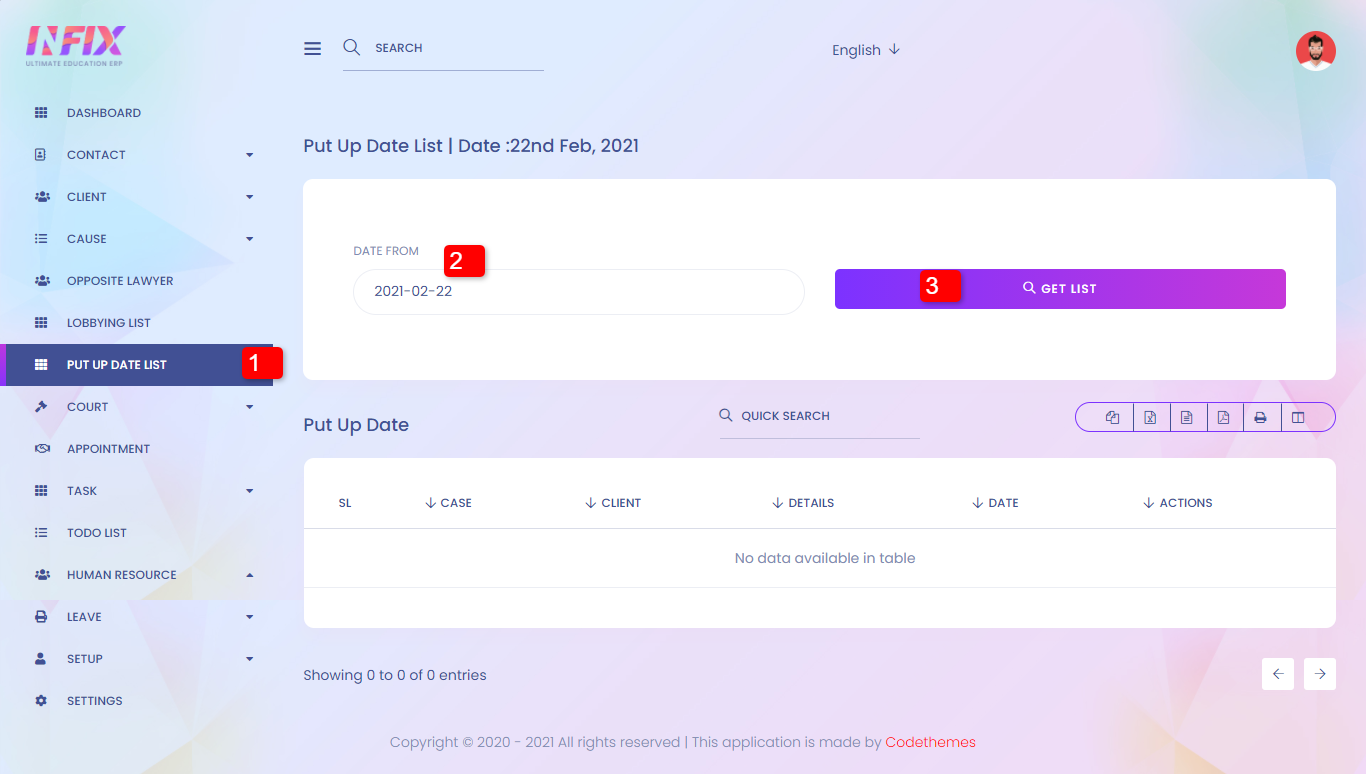Image resolution: width=1366 pixels, height=774 pixels.
Task: Open the column visibility icon
Action: [1298, 418]
